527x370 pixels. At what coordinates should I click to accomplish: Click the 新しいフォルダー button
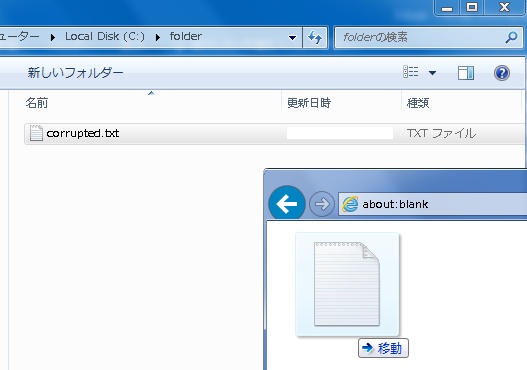(75, 73)
